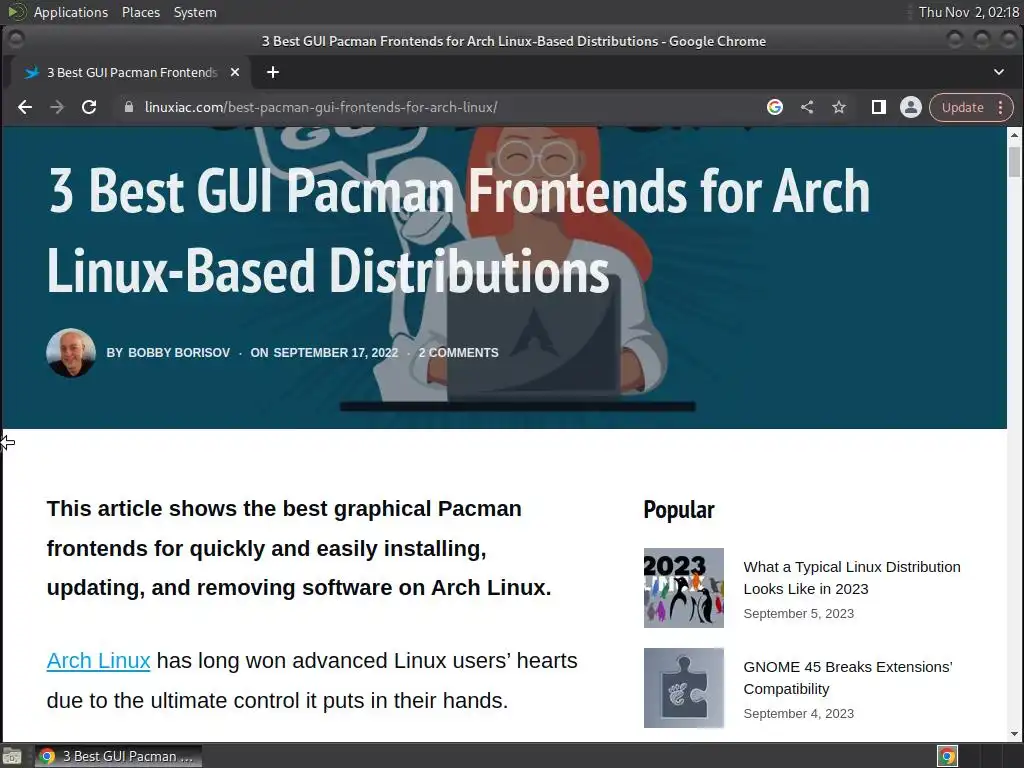Go back to the previous page
The height and width of the screenshot is (768, 1024).
click(x=25, y=107)
